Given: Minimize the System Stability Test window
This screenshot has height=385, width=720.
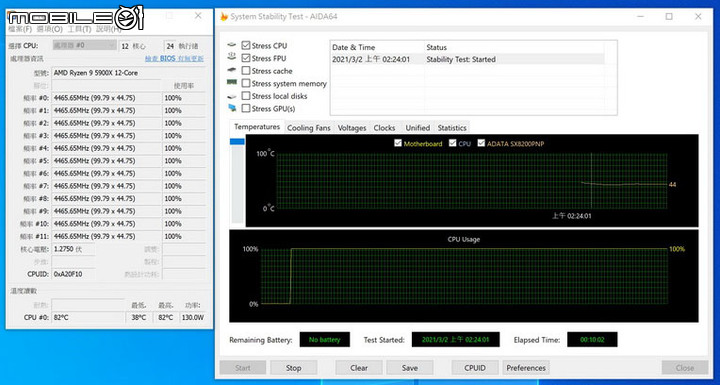Looking at the screenshot, I should pos(641,17).
